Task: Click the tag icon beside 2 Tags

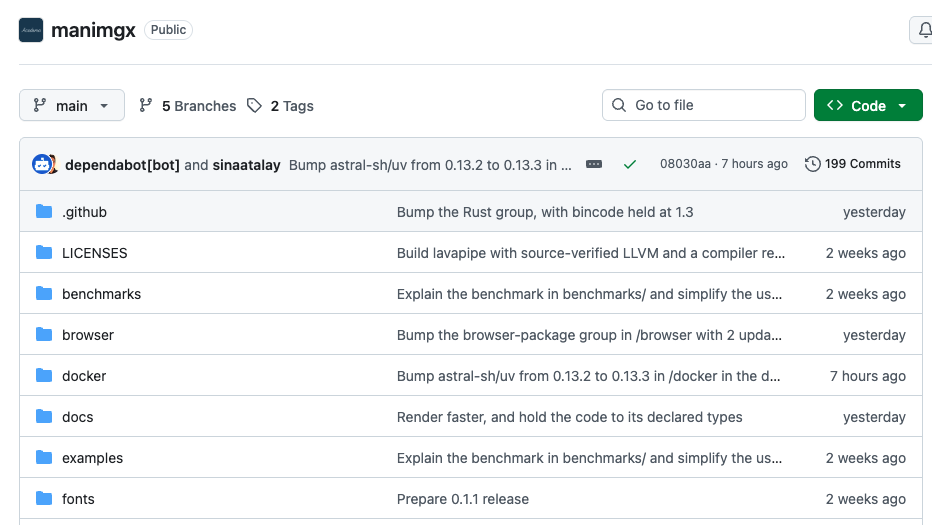Action: pyautogui.click(x=254, y=105)
